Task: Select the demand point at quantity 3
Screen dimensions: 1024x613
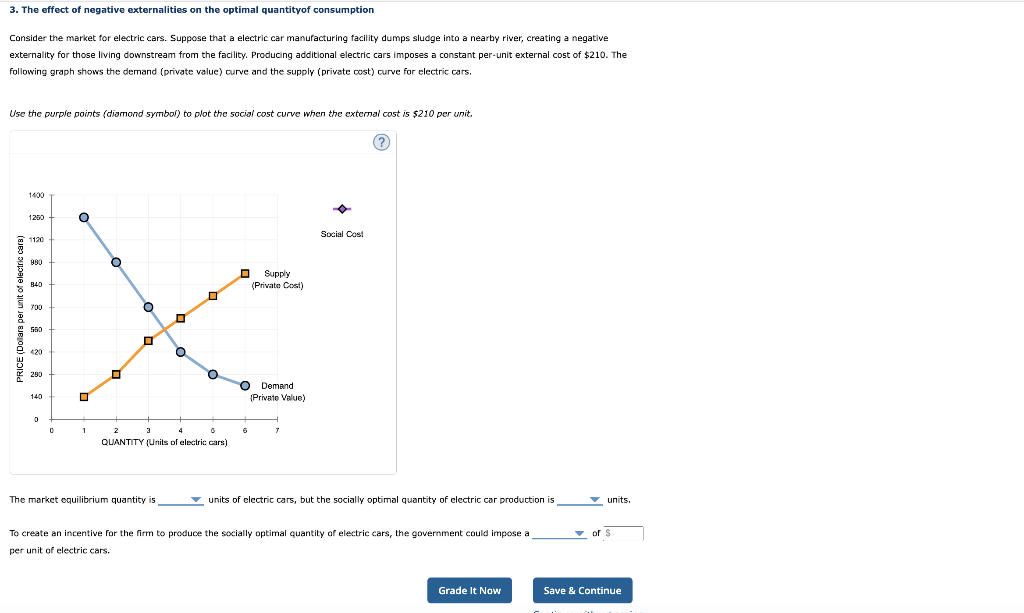Action: 148,308
